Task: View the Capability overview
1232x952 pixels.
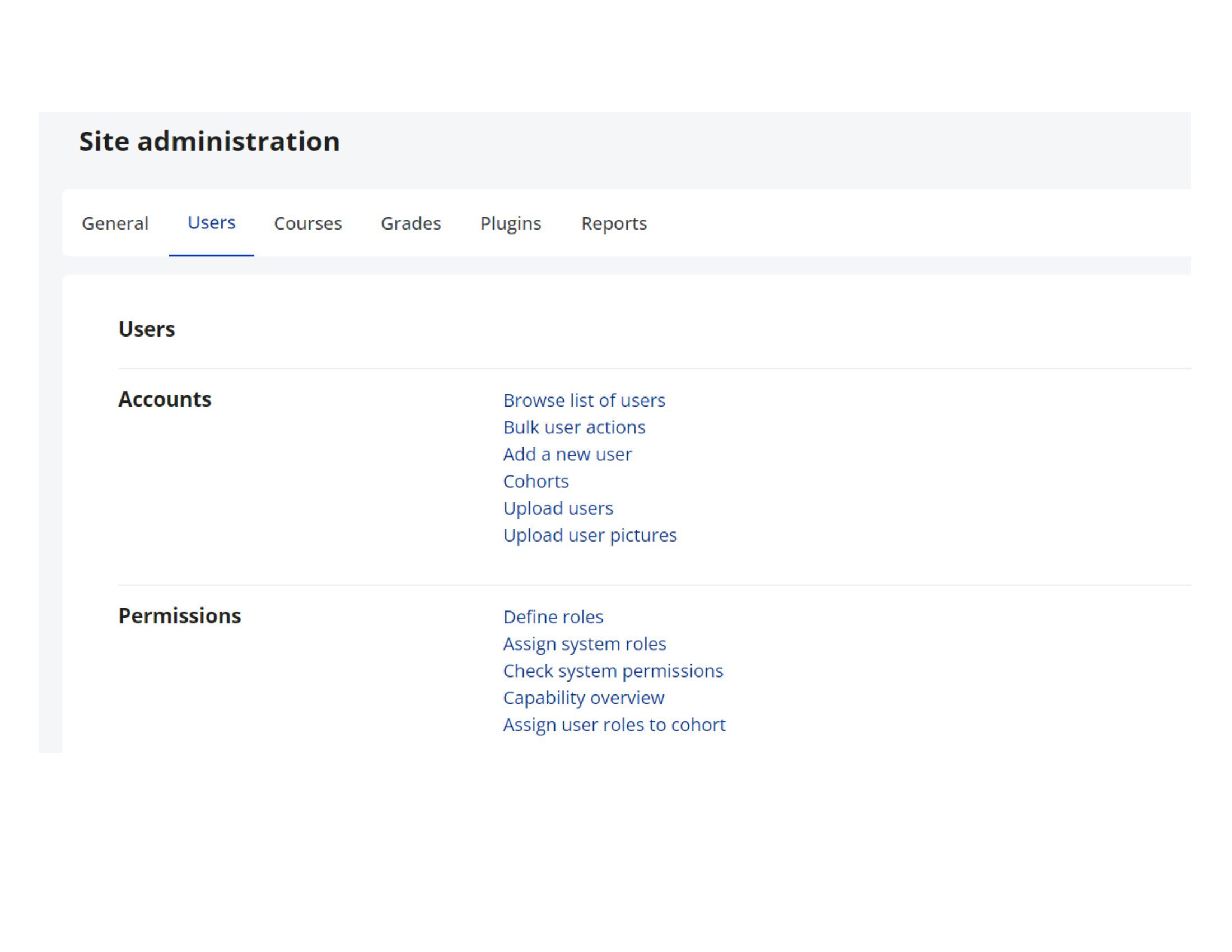Action: click(584, 698)
